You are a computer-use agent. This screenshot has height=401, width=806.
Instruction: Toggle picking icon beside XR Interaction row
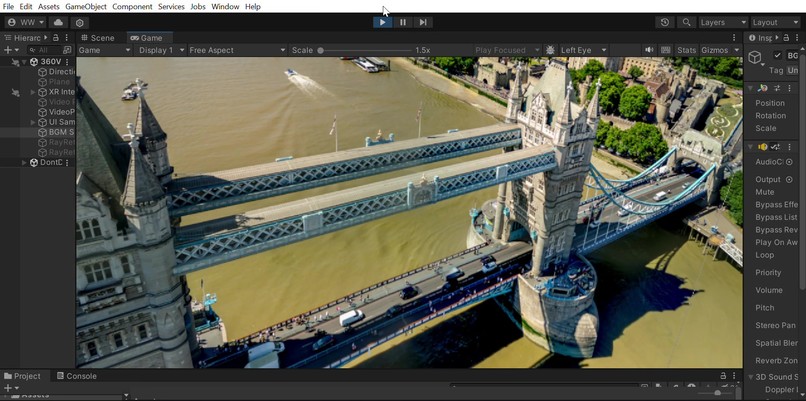tap(15, 93)
